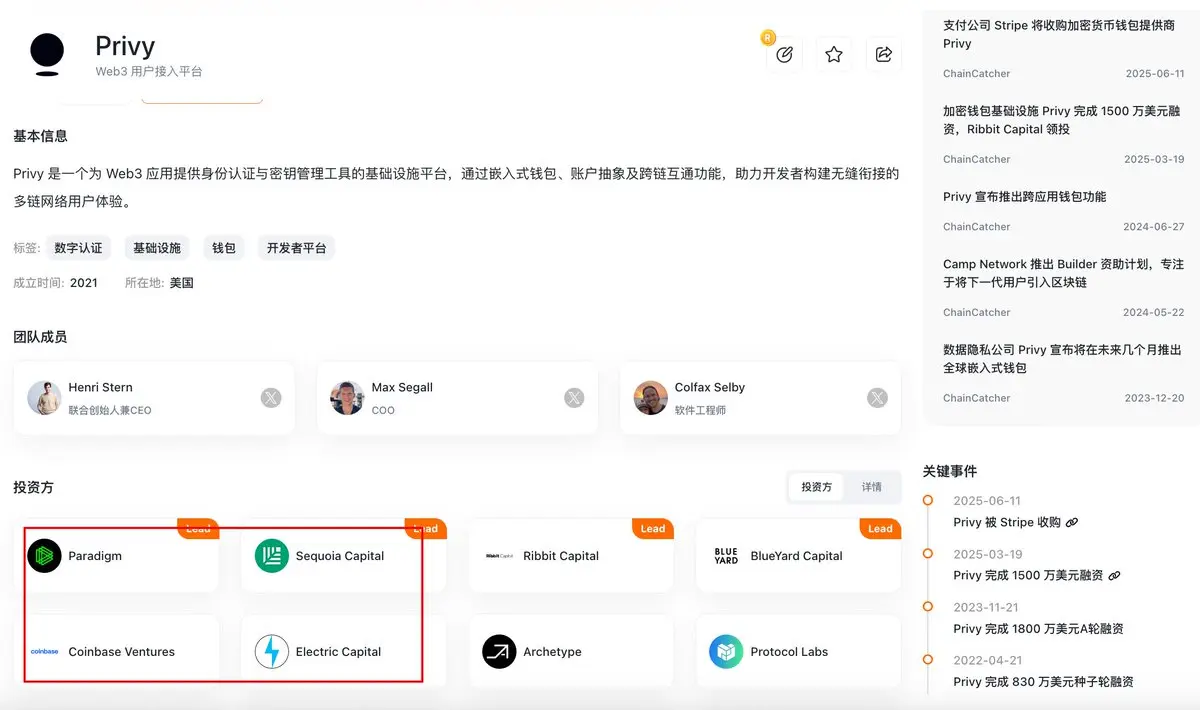This screenshot has width=1200, height=710.
Task: Click Max Segall's avatar photo
Action: pos(347,398)
